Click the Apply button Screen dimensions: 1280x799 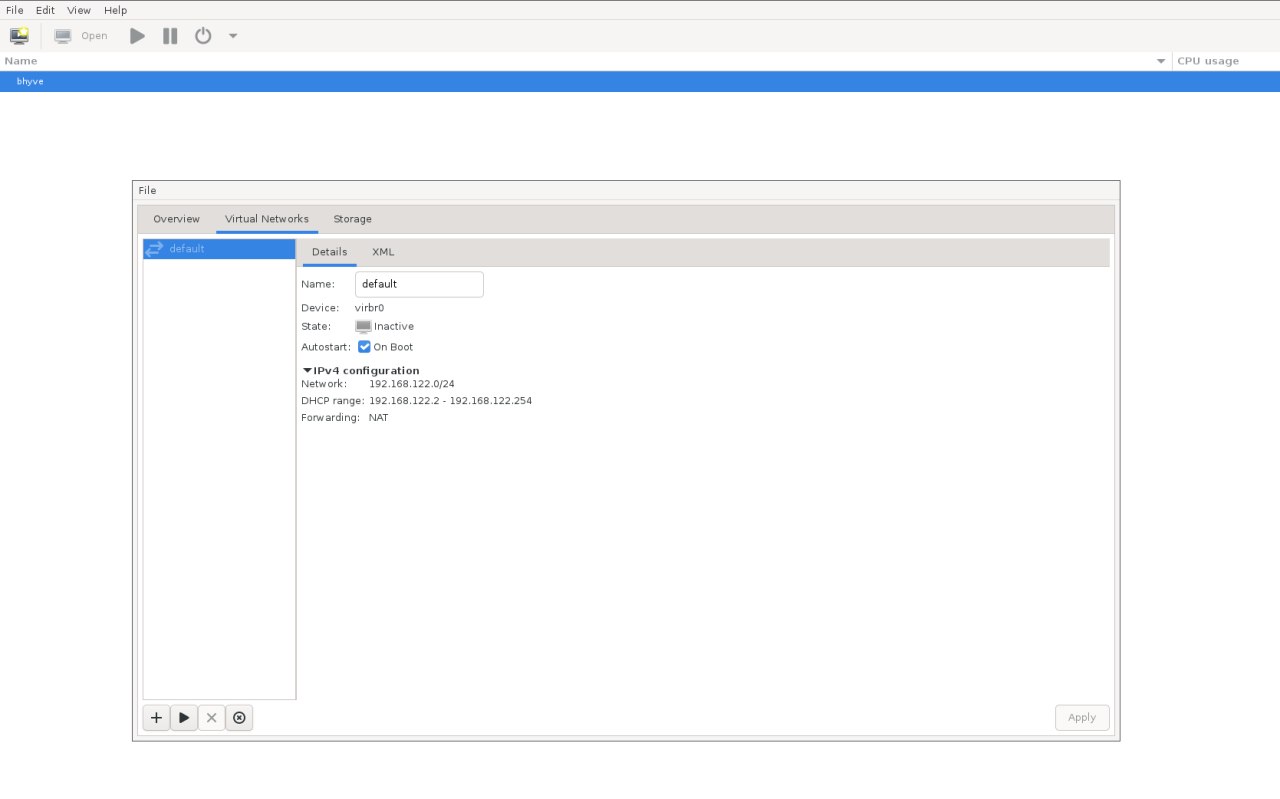click(x=1081, y=718)
